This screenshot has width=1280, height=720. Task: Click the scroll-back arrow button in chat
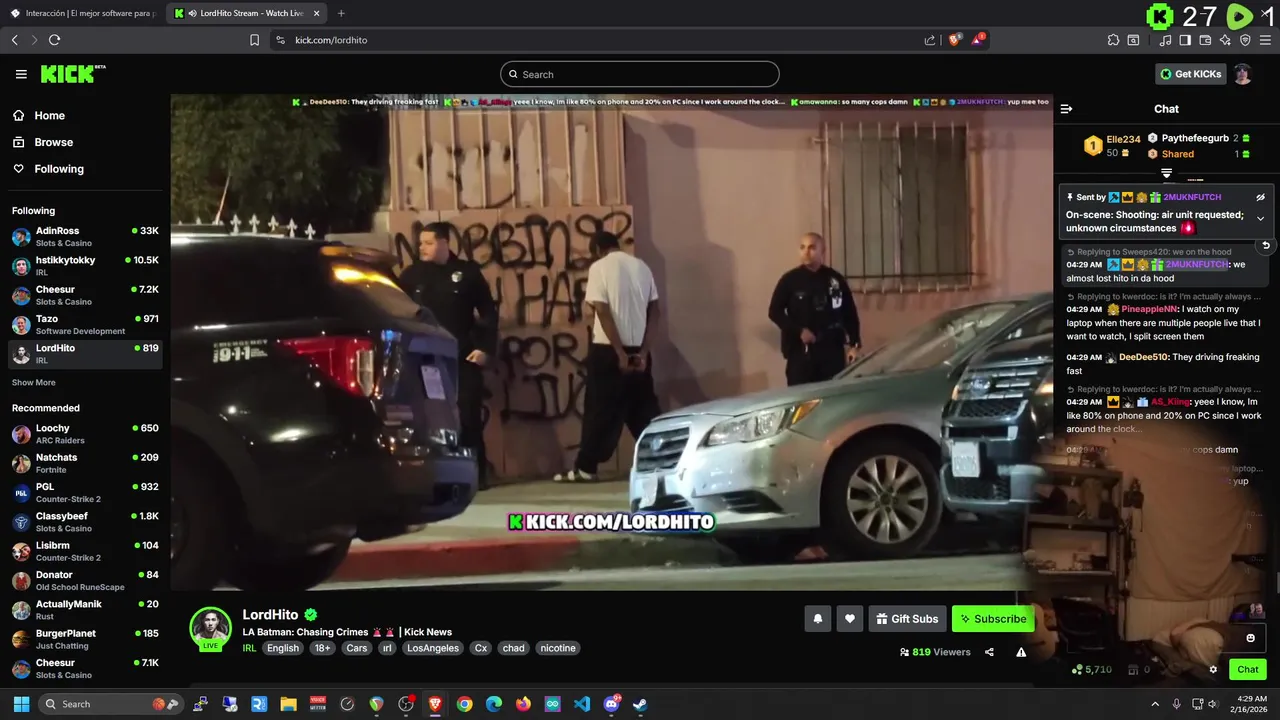(1266, 245)
